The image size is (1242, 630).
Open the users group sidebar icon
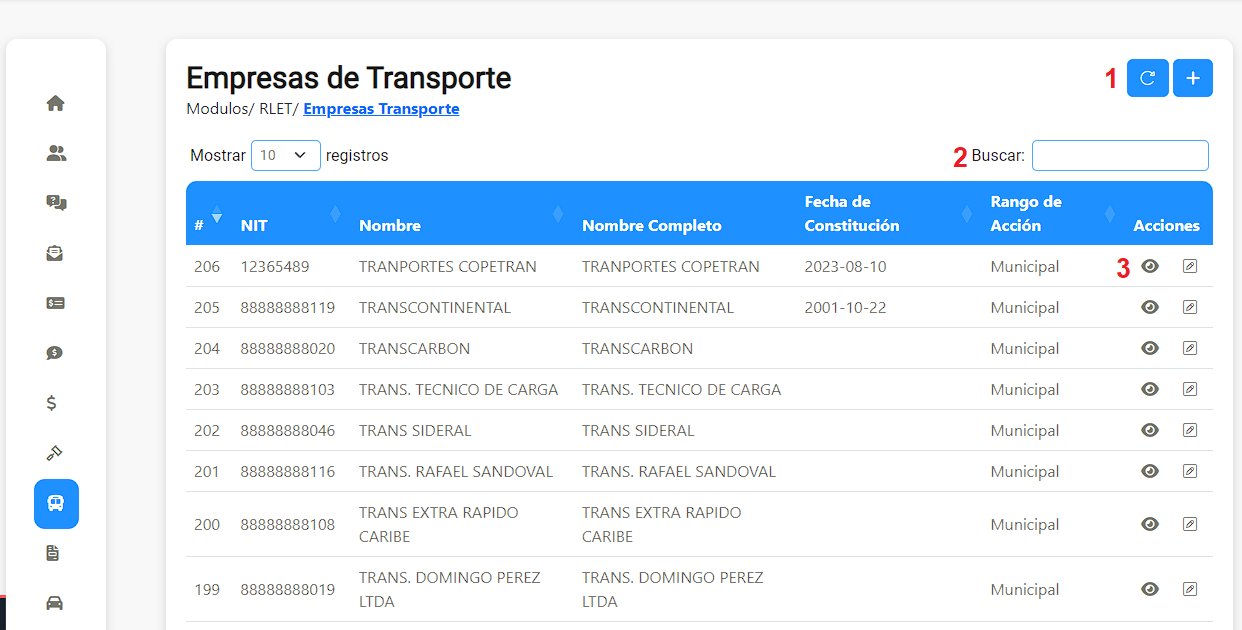click(56, 153)
